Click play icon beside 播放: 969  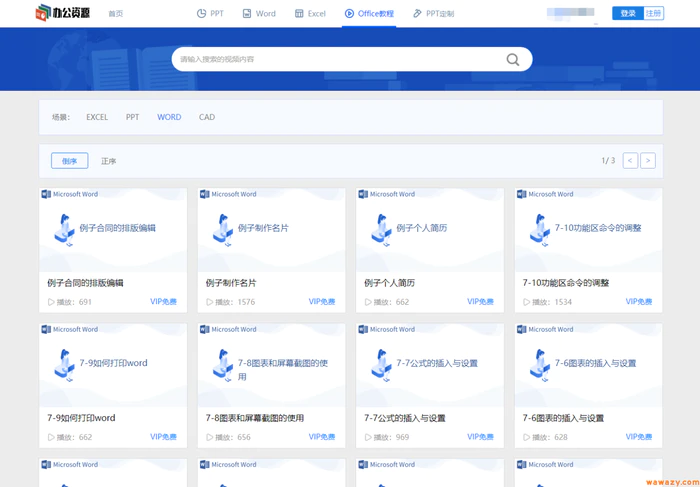click(368, 437)
